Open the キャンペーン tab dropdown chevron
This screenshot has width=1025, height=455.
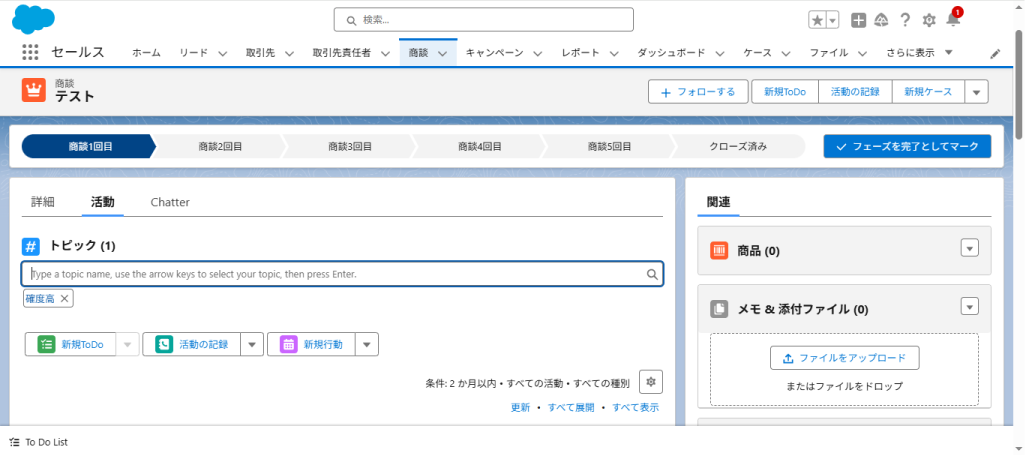click(x=538, y=54)
